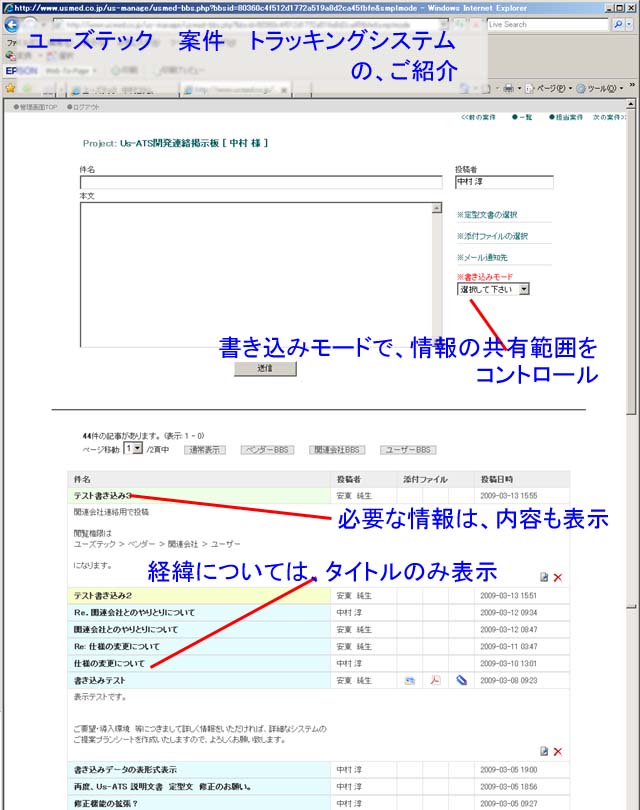This screenshot has height=810, width=640.
Task: Click the page vertical scrollbar up arrow
Action: pos(631,104)
